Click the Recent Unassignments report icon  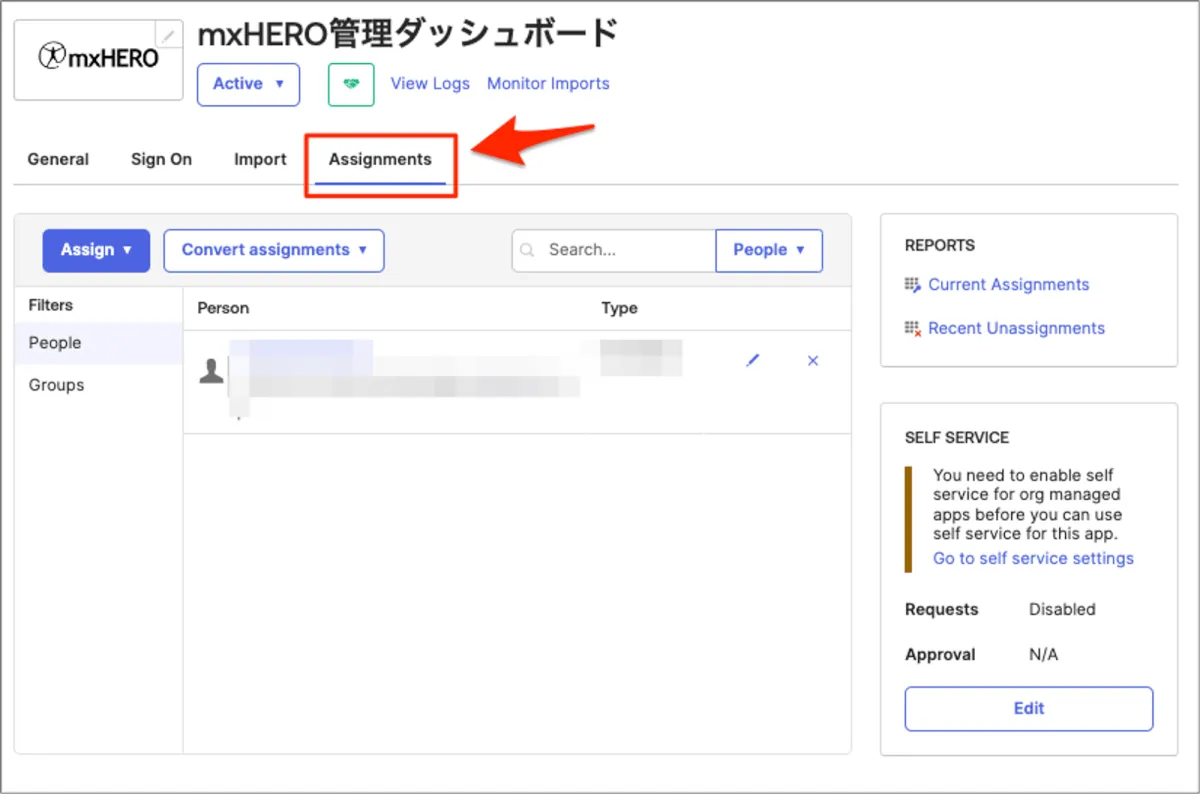(x=912, y=329)
